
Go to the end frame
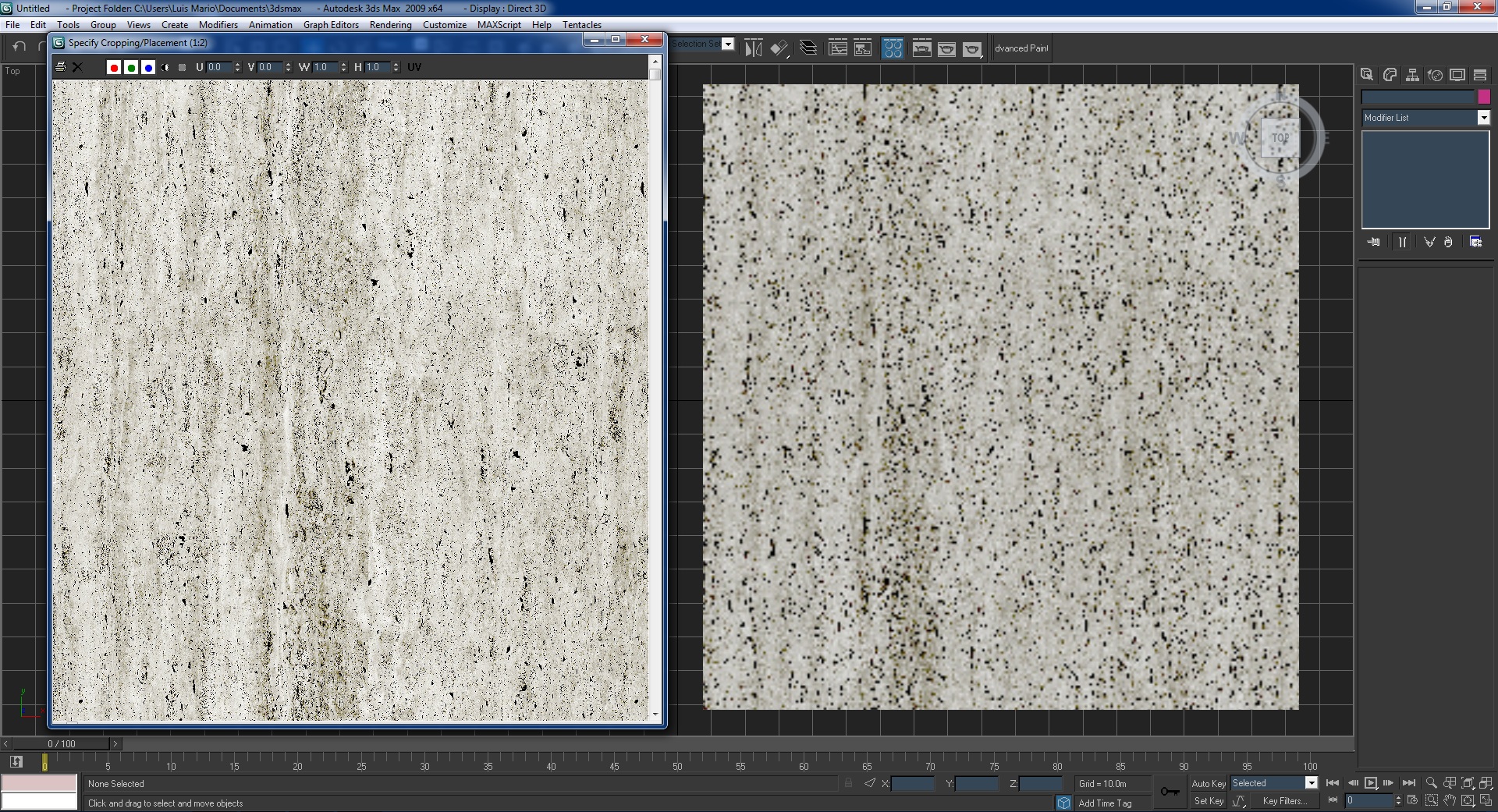pos(1409,783)
